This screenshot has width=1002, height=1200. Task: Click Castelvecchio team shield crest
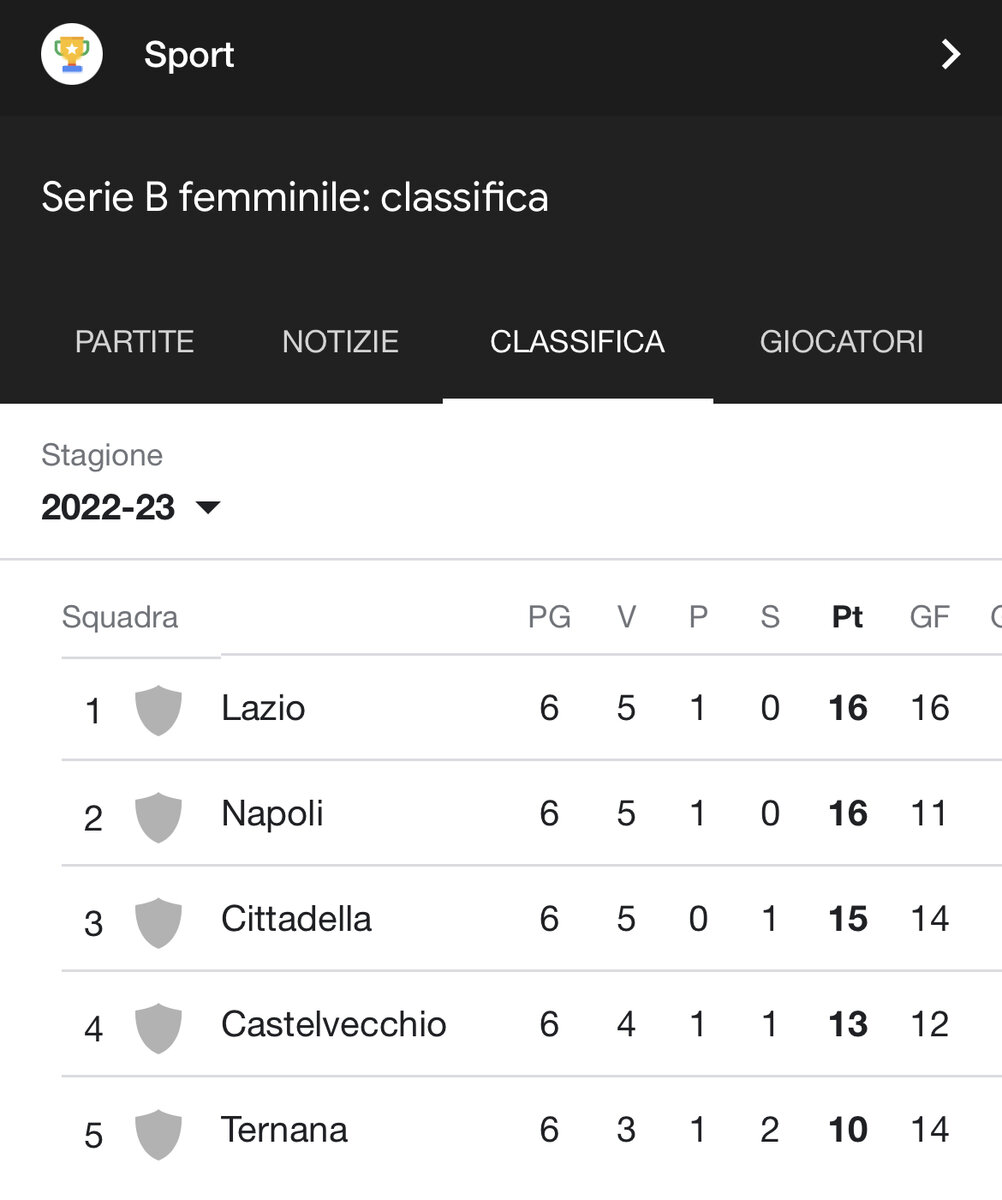click(x=158, y=1027)
